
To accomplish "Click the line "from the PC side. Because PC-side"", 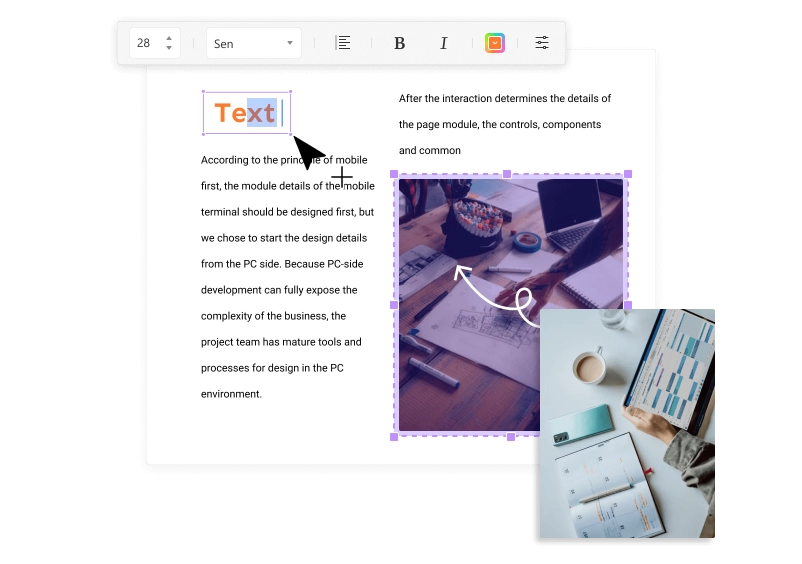I will pos(282,264).
